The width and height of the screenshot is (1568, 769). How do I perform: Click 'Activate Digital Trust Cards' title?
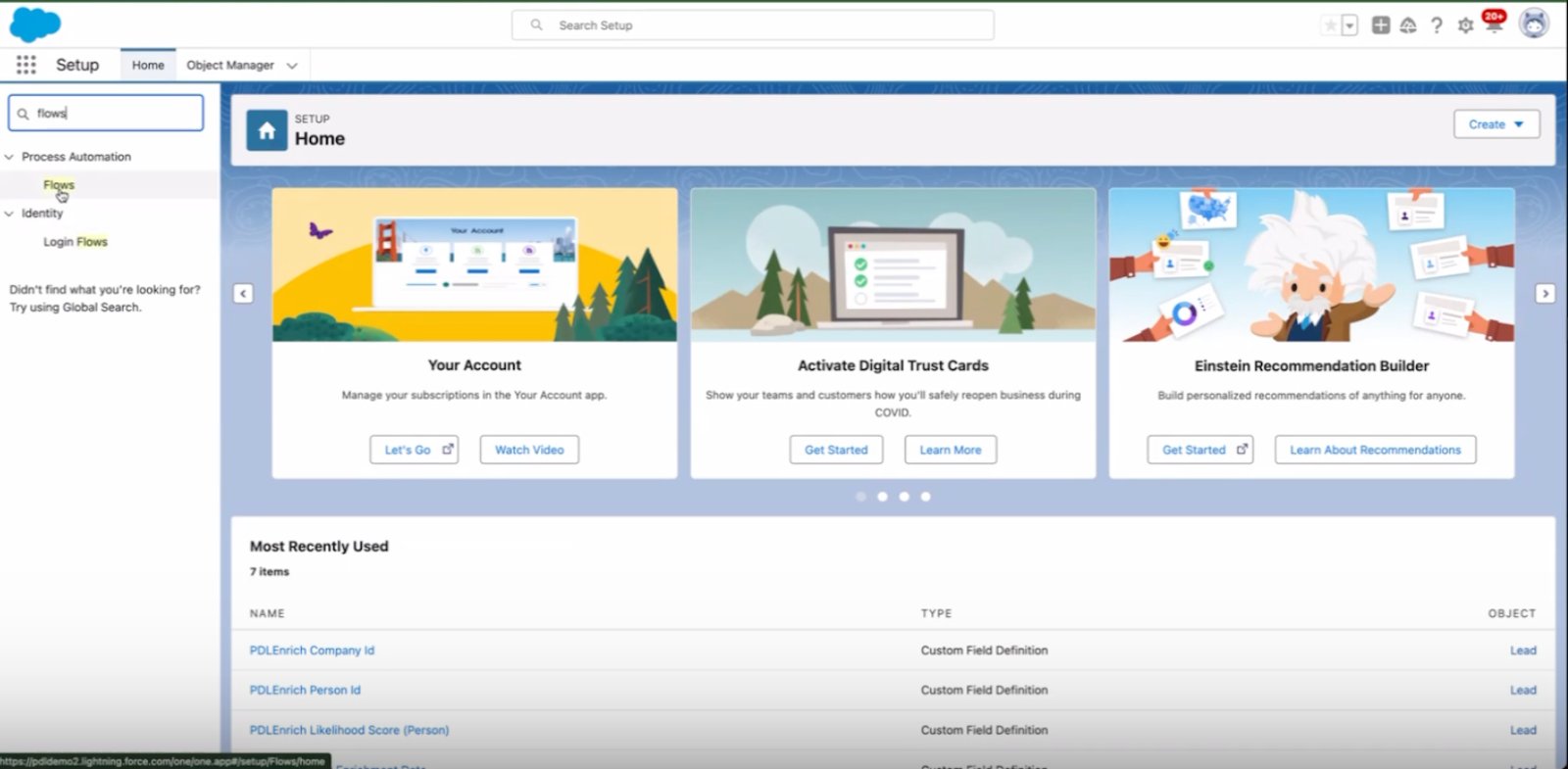[893, 365]
